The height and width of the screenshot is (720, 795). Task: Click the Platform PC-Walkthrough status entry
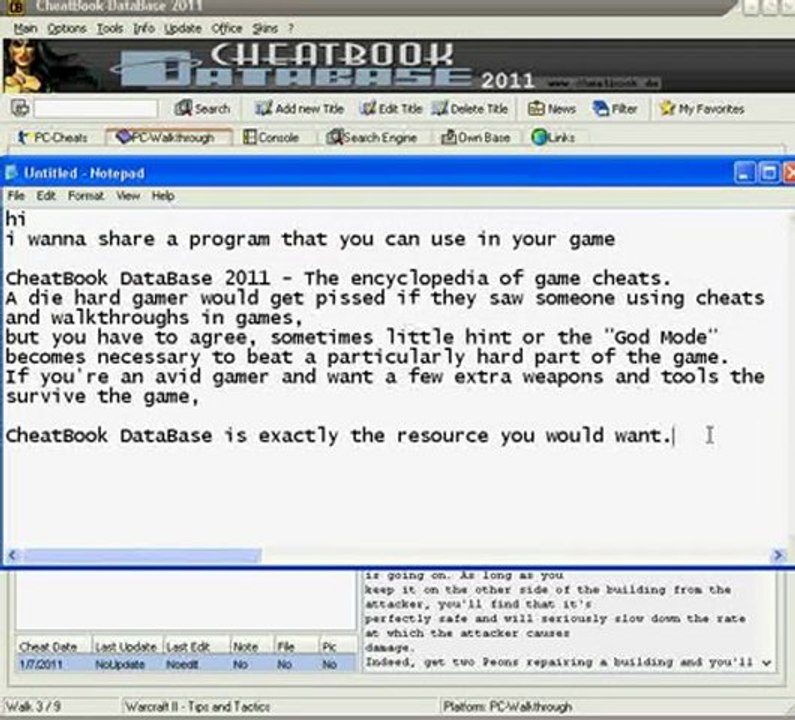[x=508, y=706]
